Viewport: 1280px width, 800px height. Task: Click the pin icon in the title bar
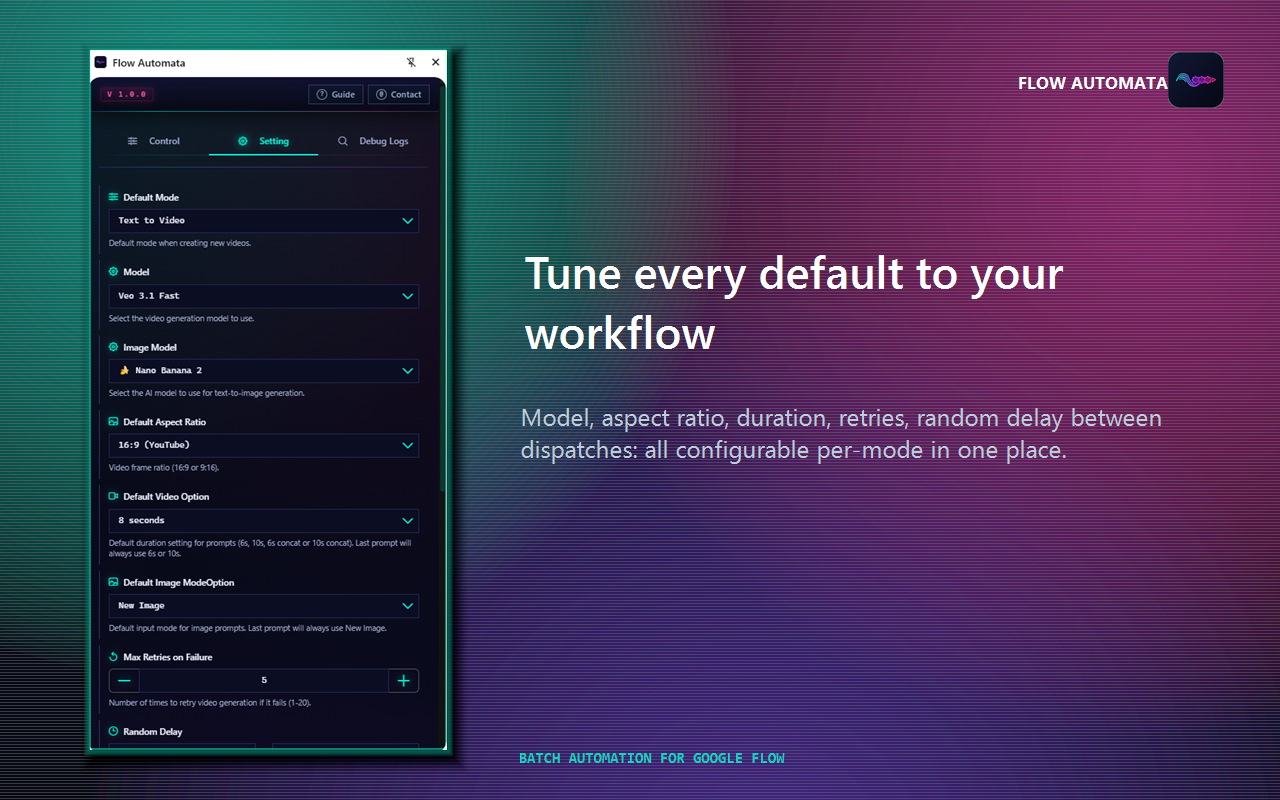pos(411,62)
